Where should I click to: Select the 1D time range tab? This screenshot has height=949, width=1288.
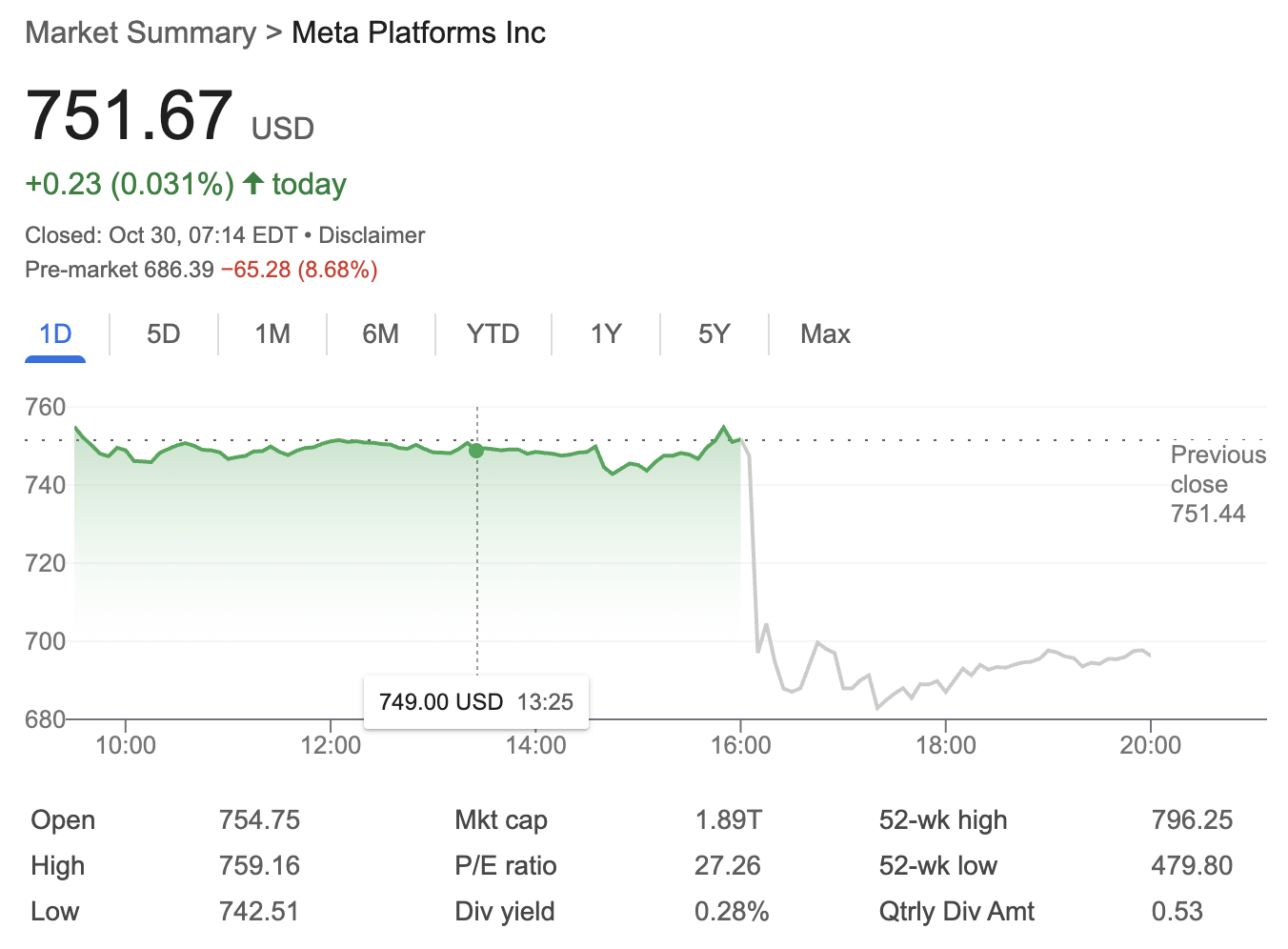tap(54, 334)
